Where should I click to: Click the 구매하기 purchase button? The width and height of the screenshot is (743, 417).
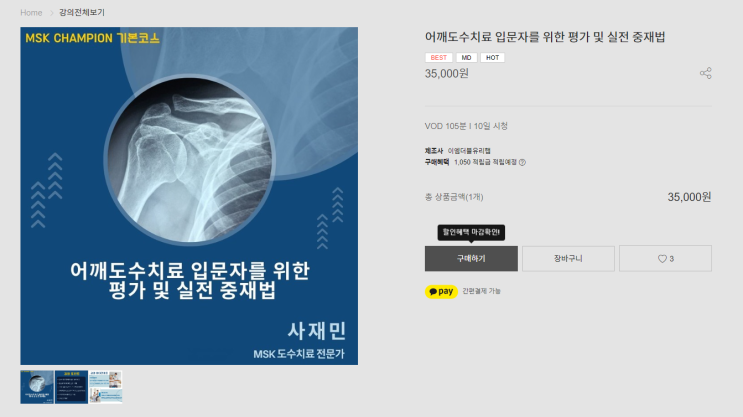(471, 258)
